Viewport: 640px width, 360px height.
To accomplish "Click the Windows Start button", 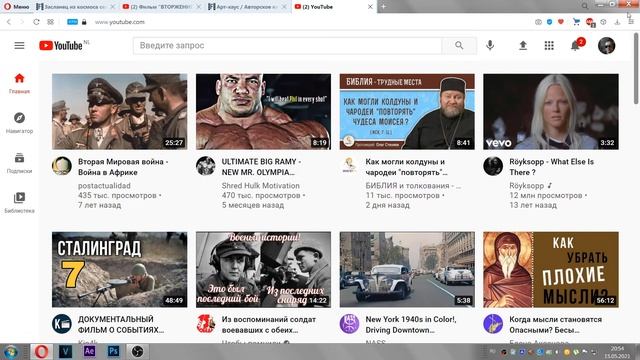I will [x=10, y=351].
